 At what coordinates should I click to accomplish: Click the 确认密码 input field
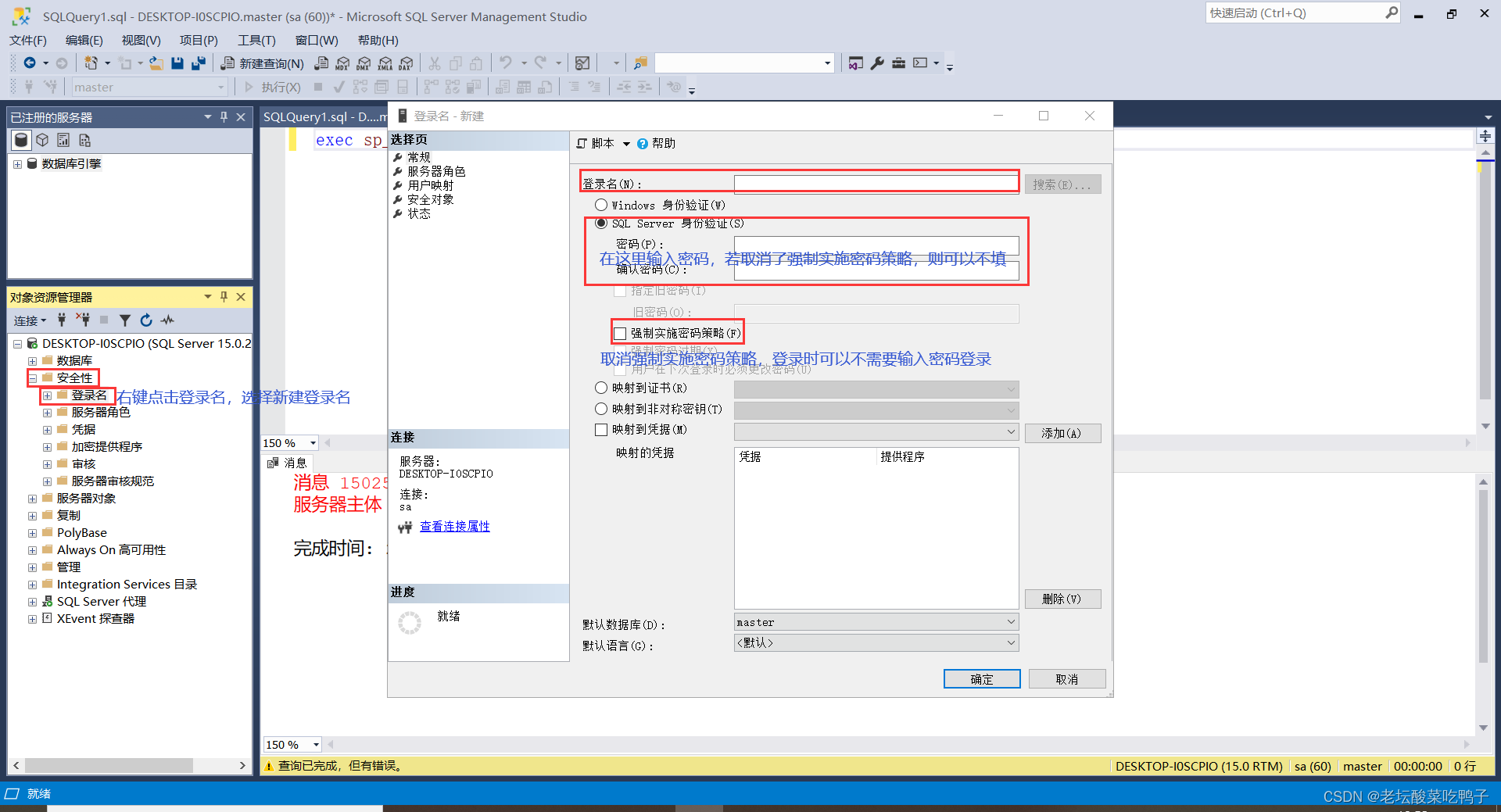[x=876, y=270]
